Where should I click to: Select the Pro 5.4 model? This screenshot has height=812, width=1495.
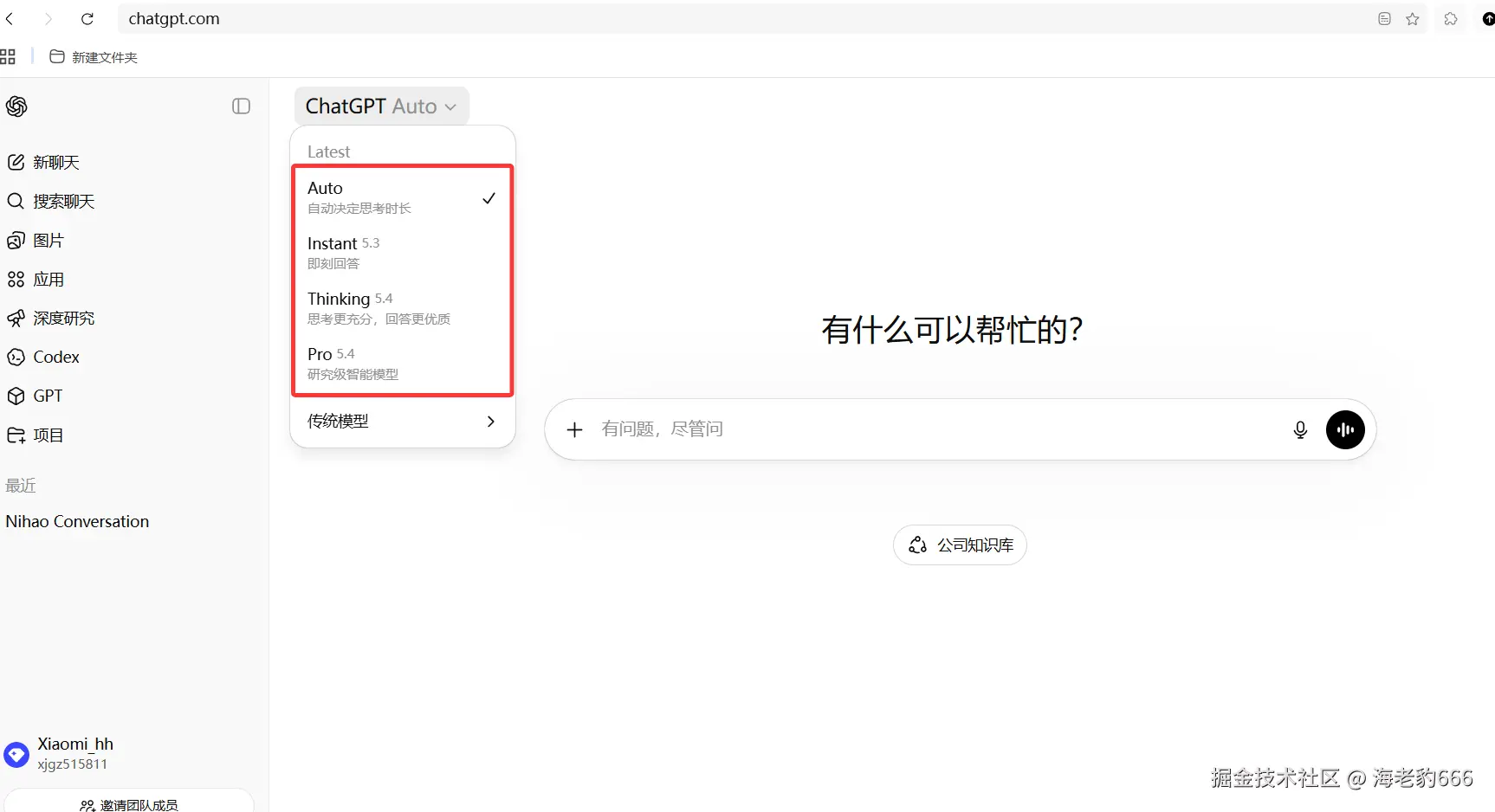coord(403,364)
